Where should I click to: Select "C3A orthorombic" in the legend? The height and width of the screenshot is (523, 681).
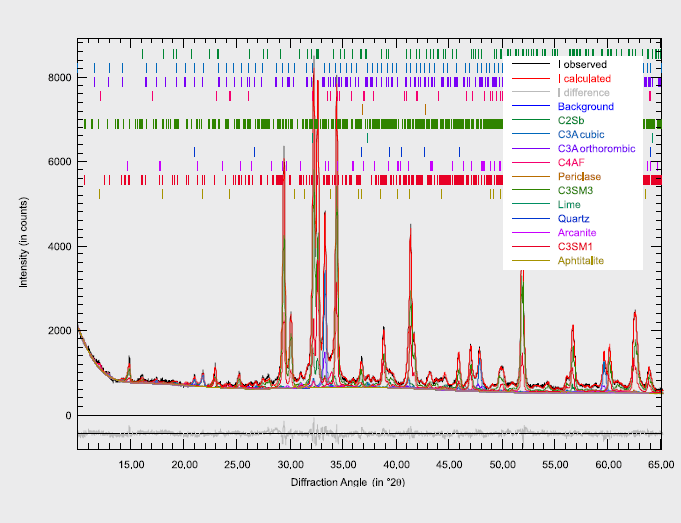point(596,148)
